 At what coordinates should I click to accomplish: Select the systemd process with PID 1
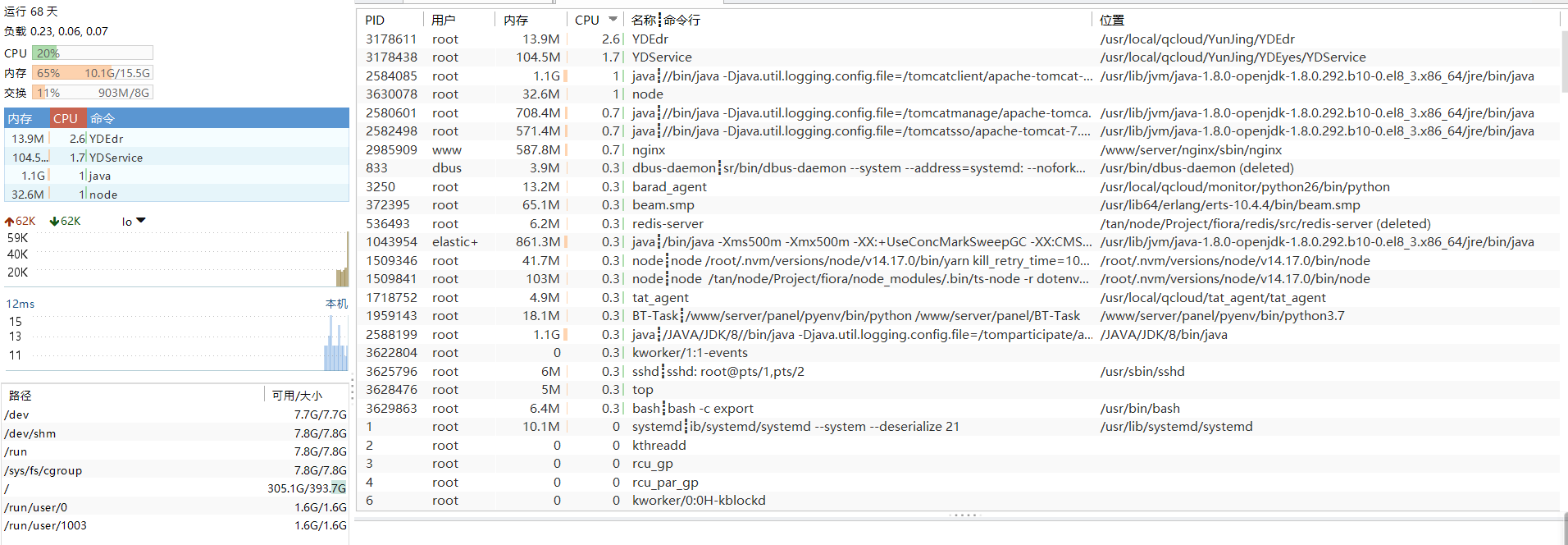(958, 426)
